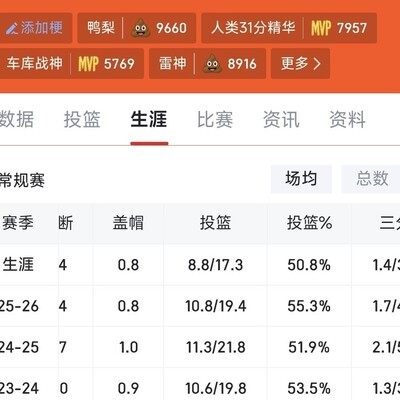
Task: Click the 0.9 blocks cell for 23-24
Action: pyautogui.click(x=128, y=389)
